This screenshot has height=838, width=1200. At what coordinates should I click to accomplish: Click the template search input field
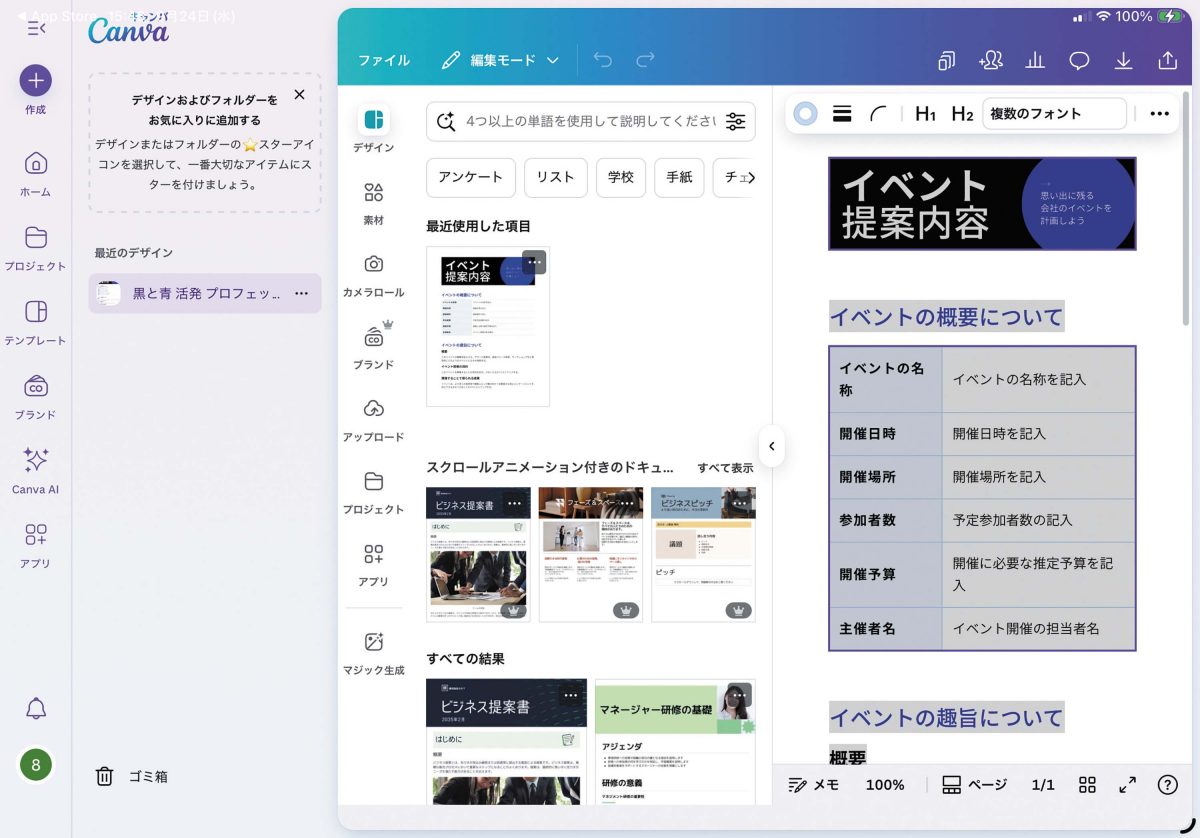coord(590,122)
